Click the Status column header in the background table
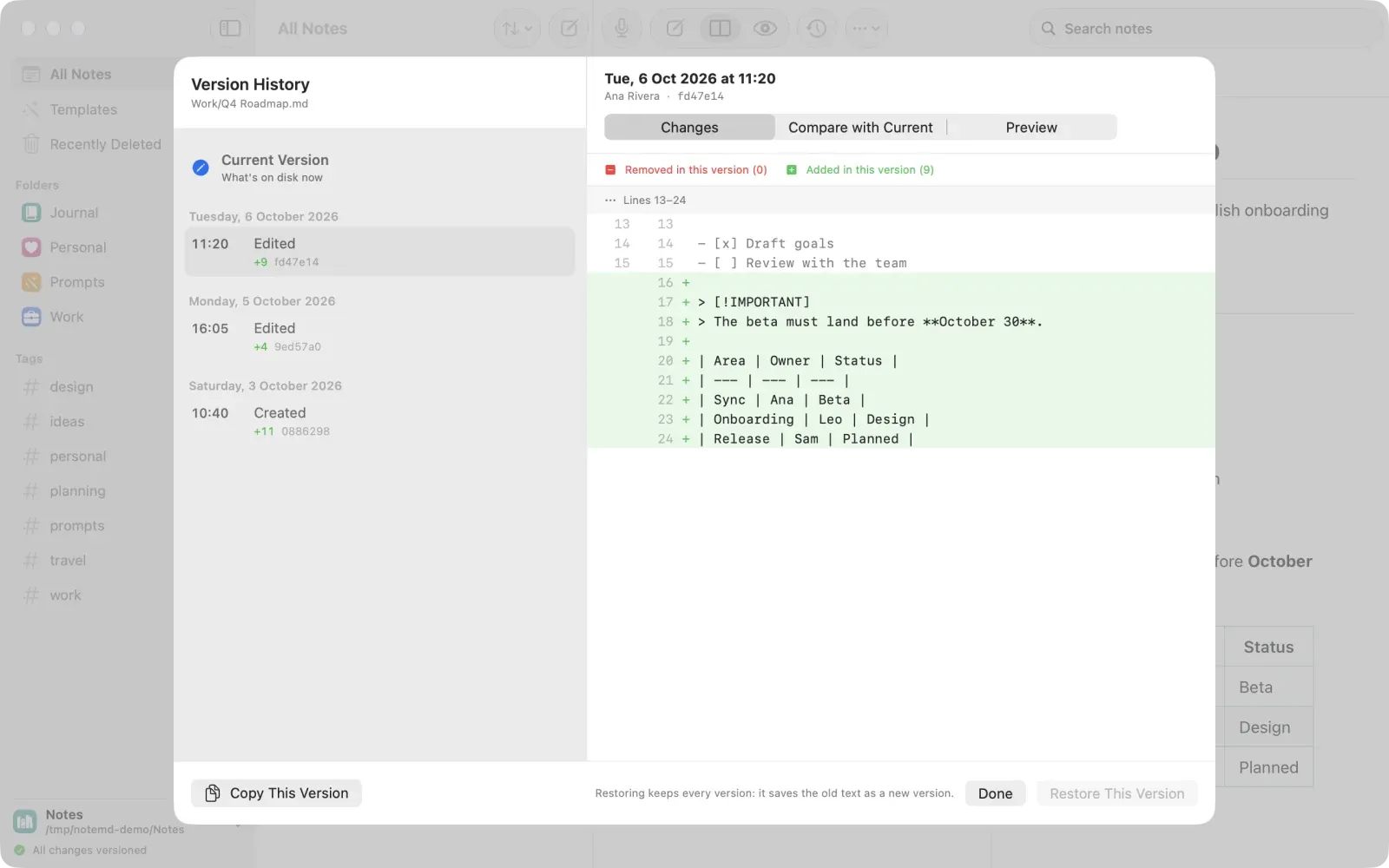Viewport: 1389px width, 868px height. [x=1268, y=648]
